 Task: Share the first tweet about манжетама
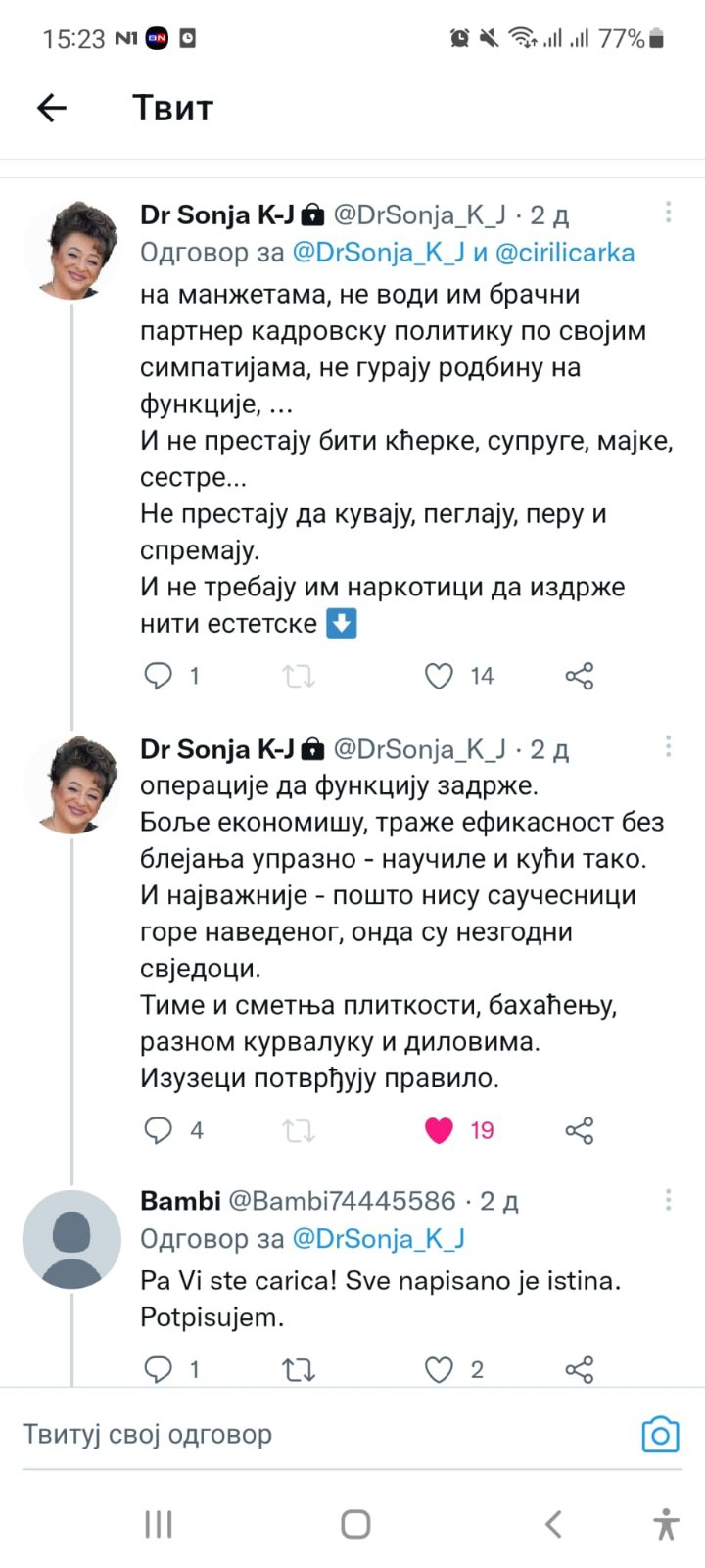point(579,676)
